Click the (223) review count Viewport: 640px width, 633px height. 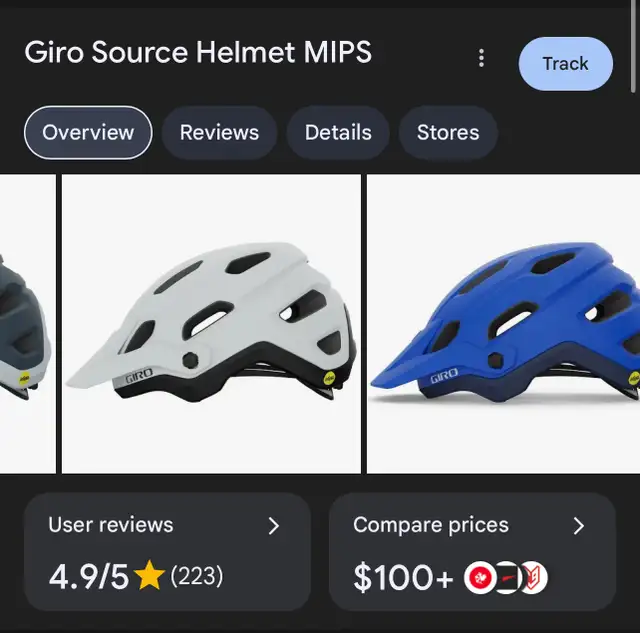coord(197,576)
